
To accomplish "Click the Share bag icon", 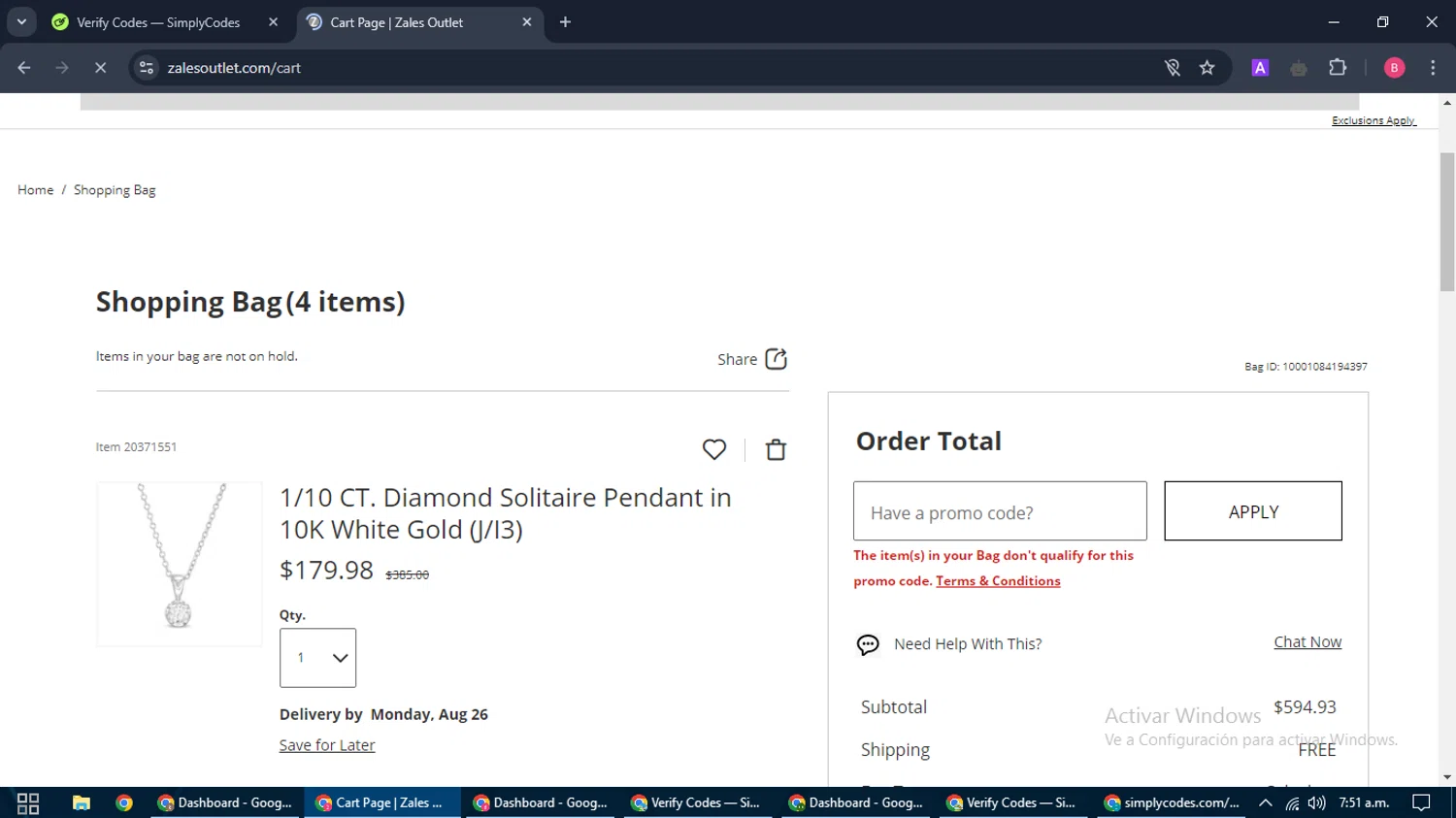I will point(777,359).
